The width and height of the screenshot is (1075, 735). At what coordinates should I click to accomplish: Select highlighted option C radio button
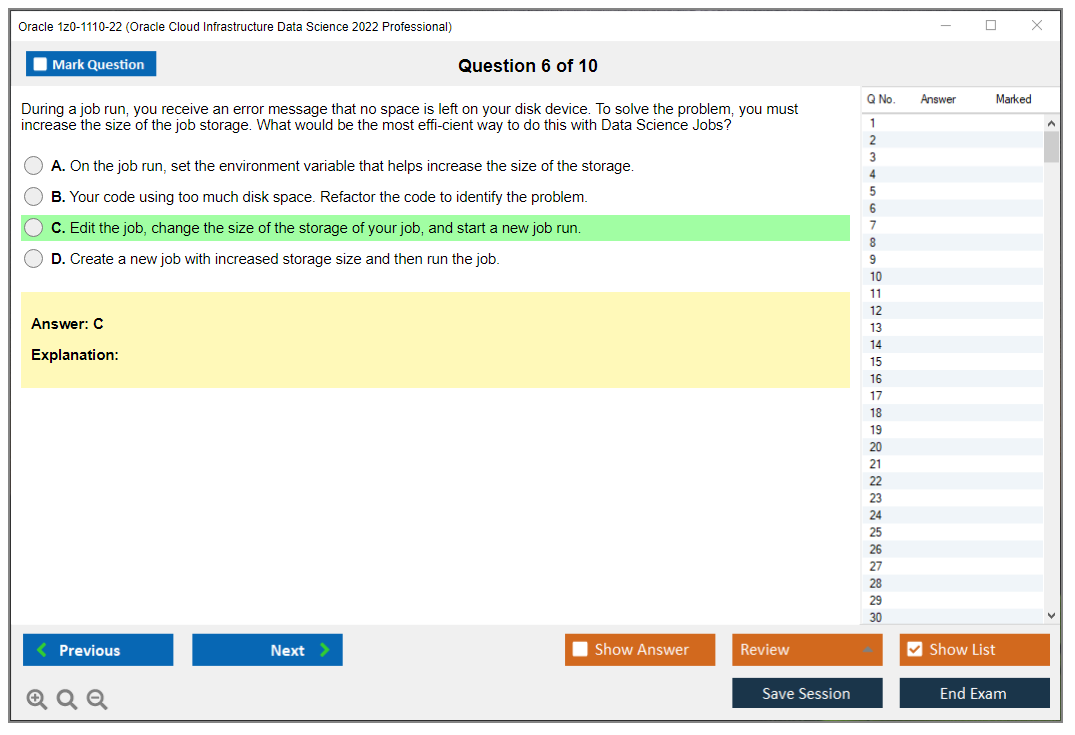34,228
